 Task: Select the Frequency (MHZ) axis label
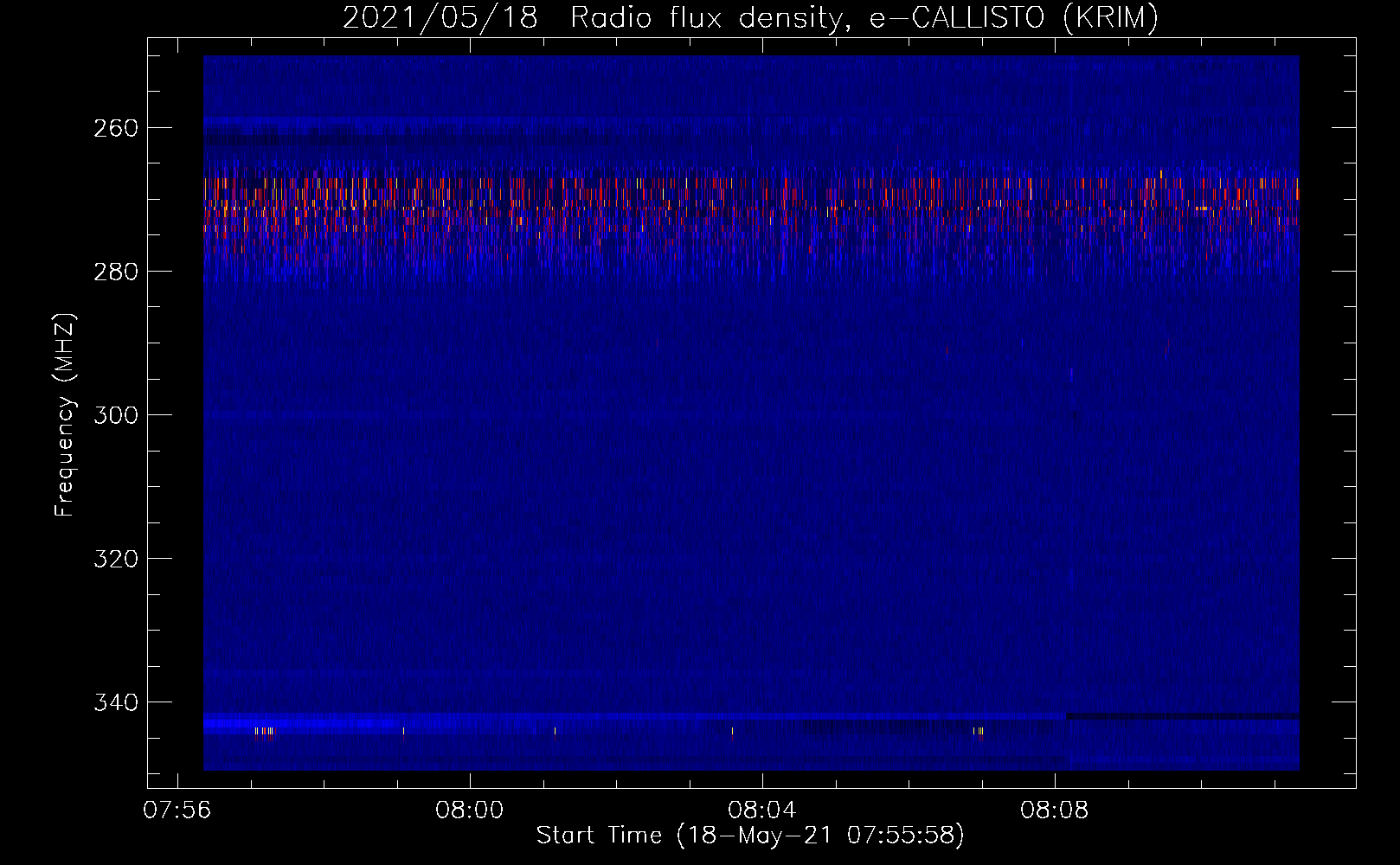click(65, 415)
